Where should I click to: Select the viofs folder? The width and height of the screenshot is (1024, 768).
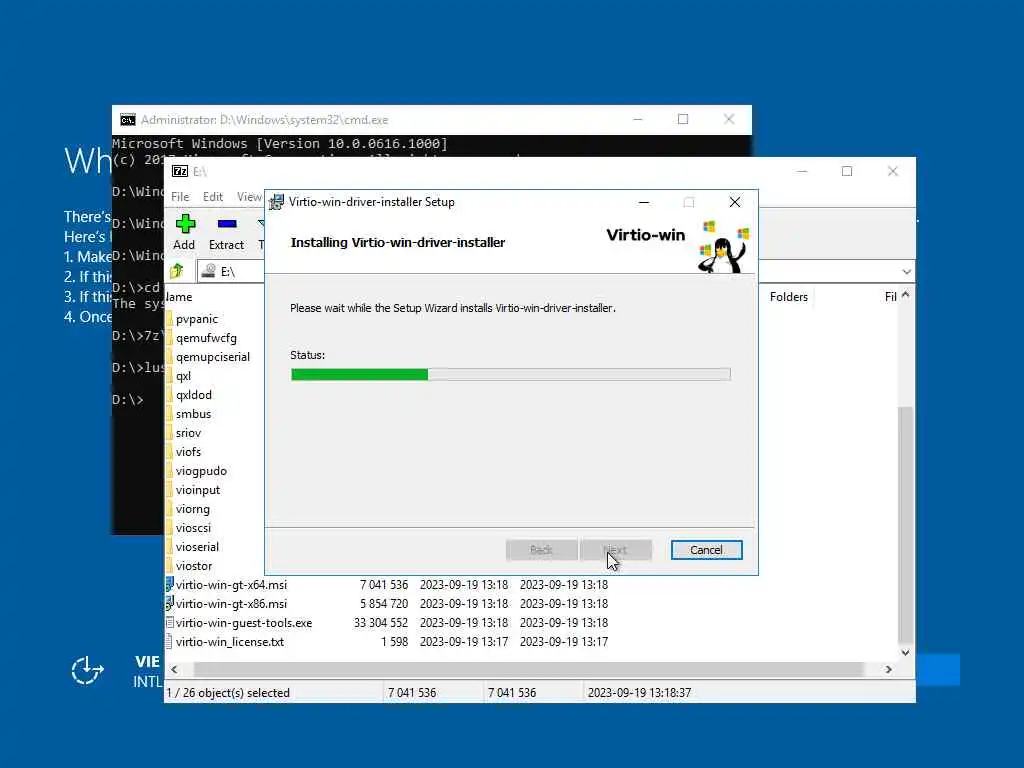click(188, 452)
